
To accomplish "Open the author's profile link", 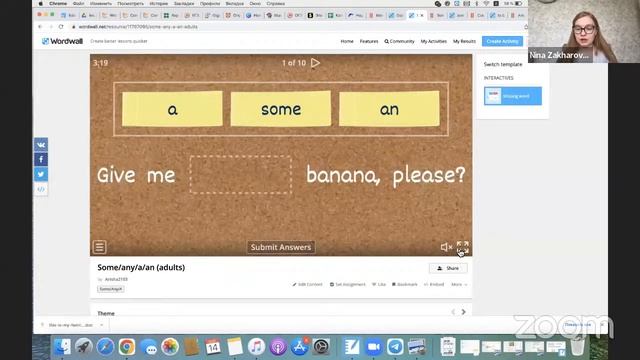I will 116,279.
